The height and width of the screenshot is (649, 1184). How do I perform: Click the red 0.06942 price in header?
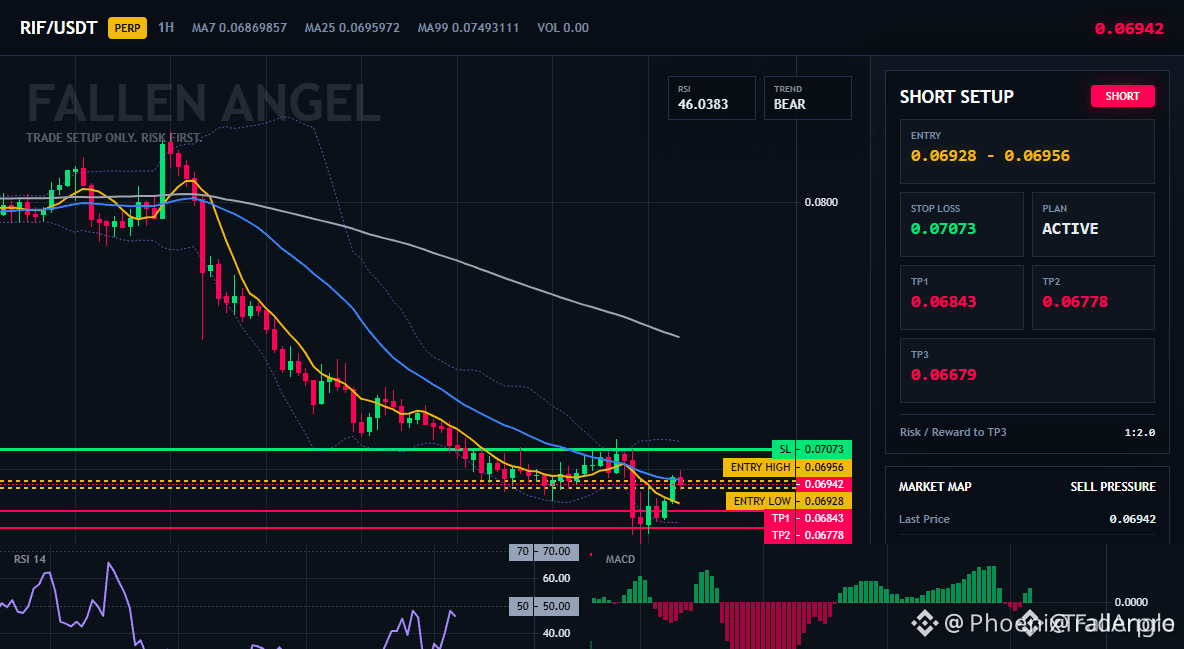[x=1129, y=29]
